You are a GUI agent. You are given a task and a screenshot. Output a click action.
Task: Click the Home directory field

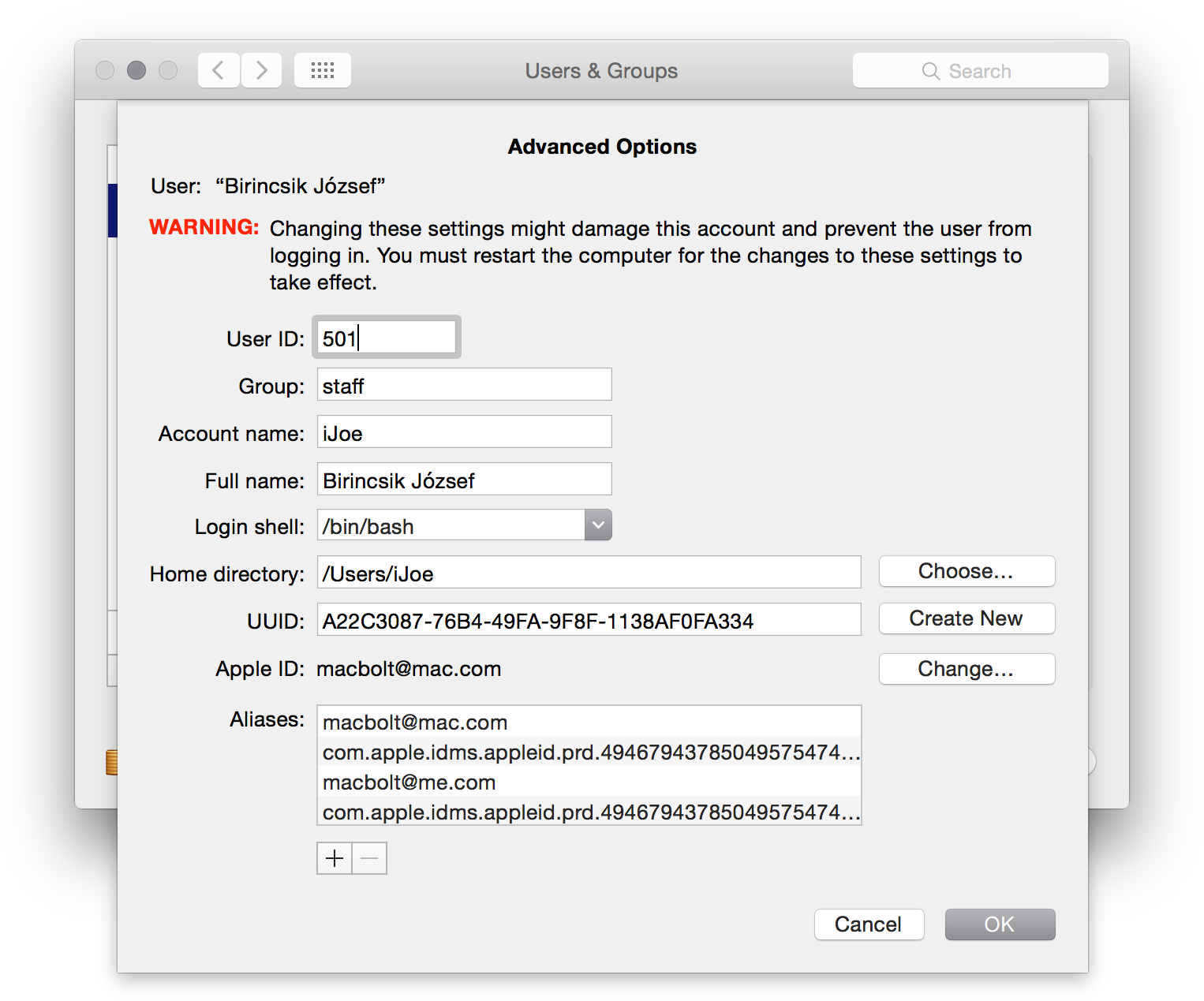coord(589,573)
